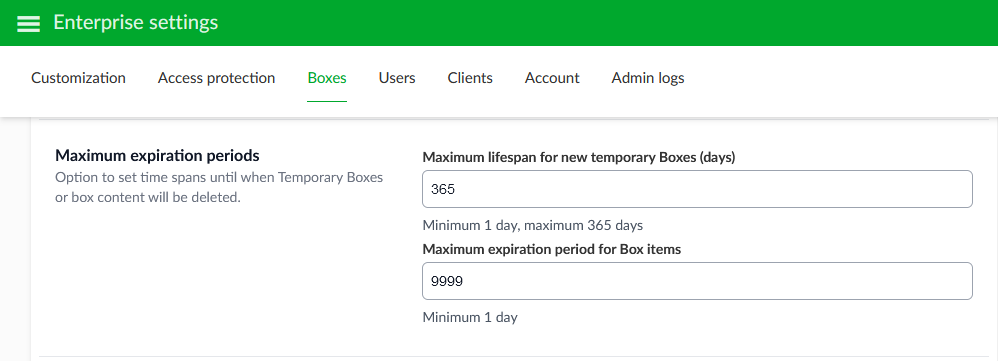Viewport: 998px width, 361px height.
Task: Open the Access protection tab
Action: (x=216, y=78)
